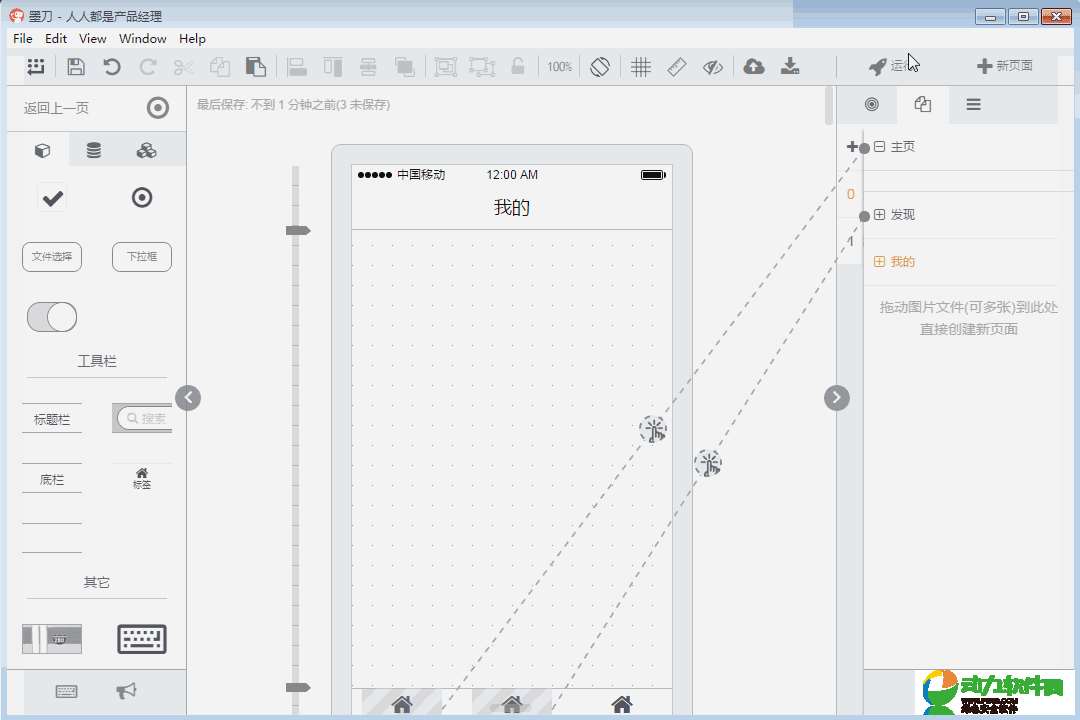
Task: Pick the search box widget
Action: tap(142, 418)
